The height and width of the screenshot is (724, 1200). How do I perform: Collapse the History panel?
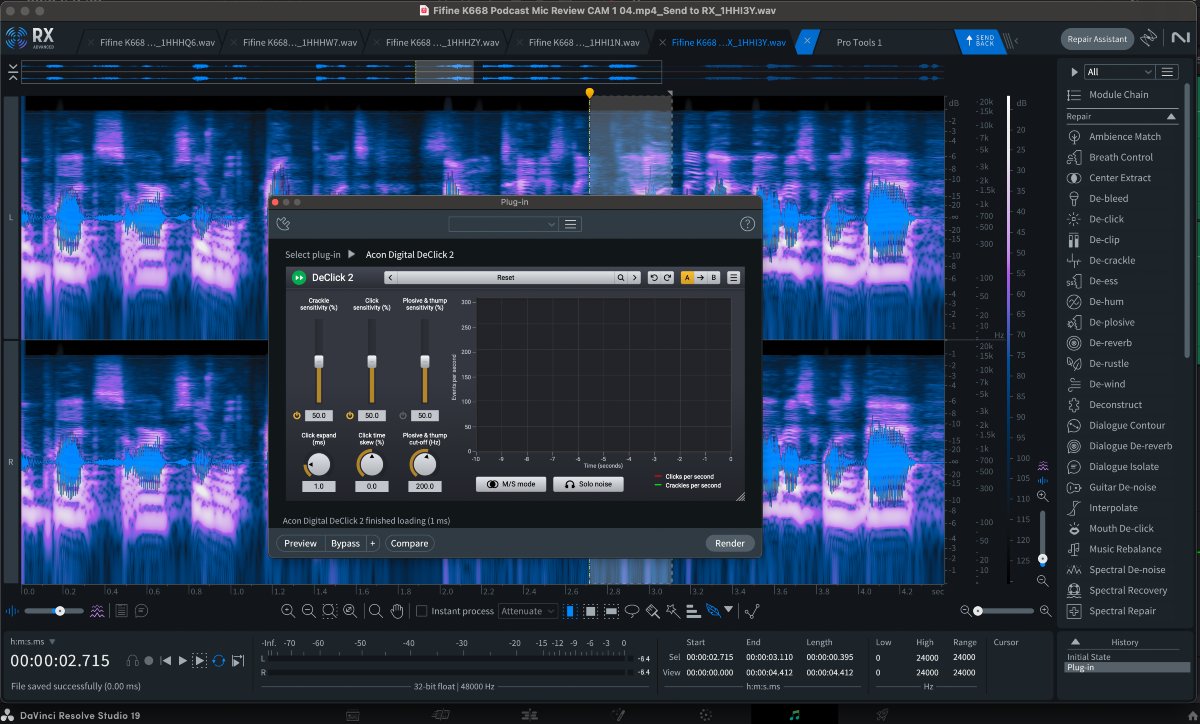tap(1074, 642)
